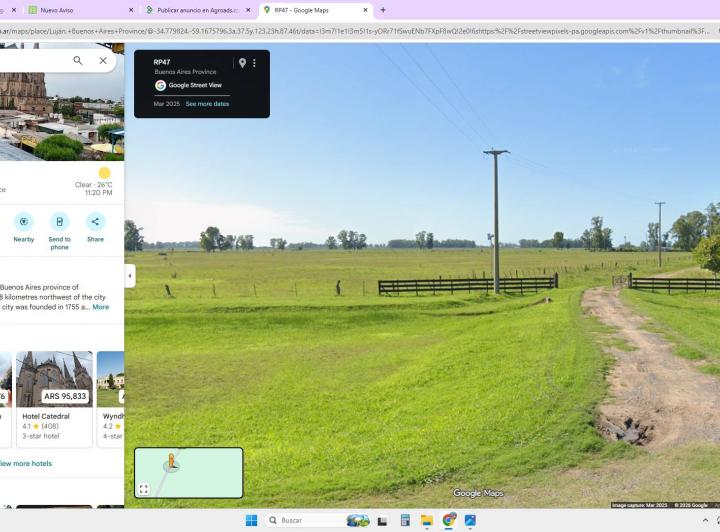The height and width of the screenshot is (532, 720).
Task: Switch to Publicar anuncio en Agroads tab
Action: click(197, 10)
